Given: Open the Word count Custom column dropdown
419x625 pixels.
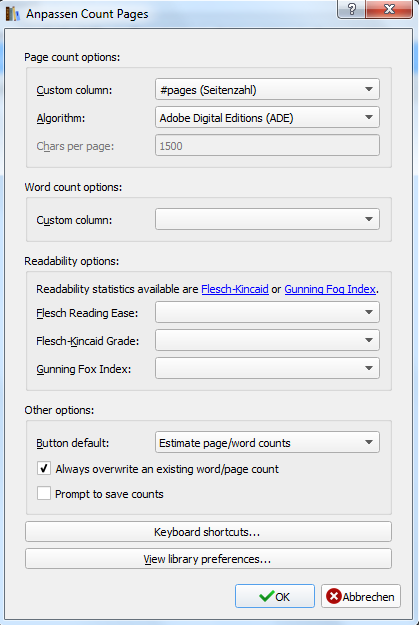Looking at the screenshot, I should click(x=267, y=219).
